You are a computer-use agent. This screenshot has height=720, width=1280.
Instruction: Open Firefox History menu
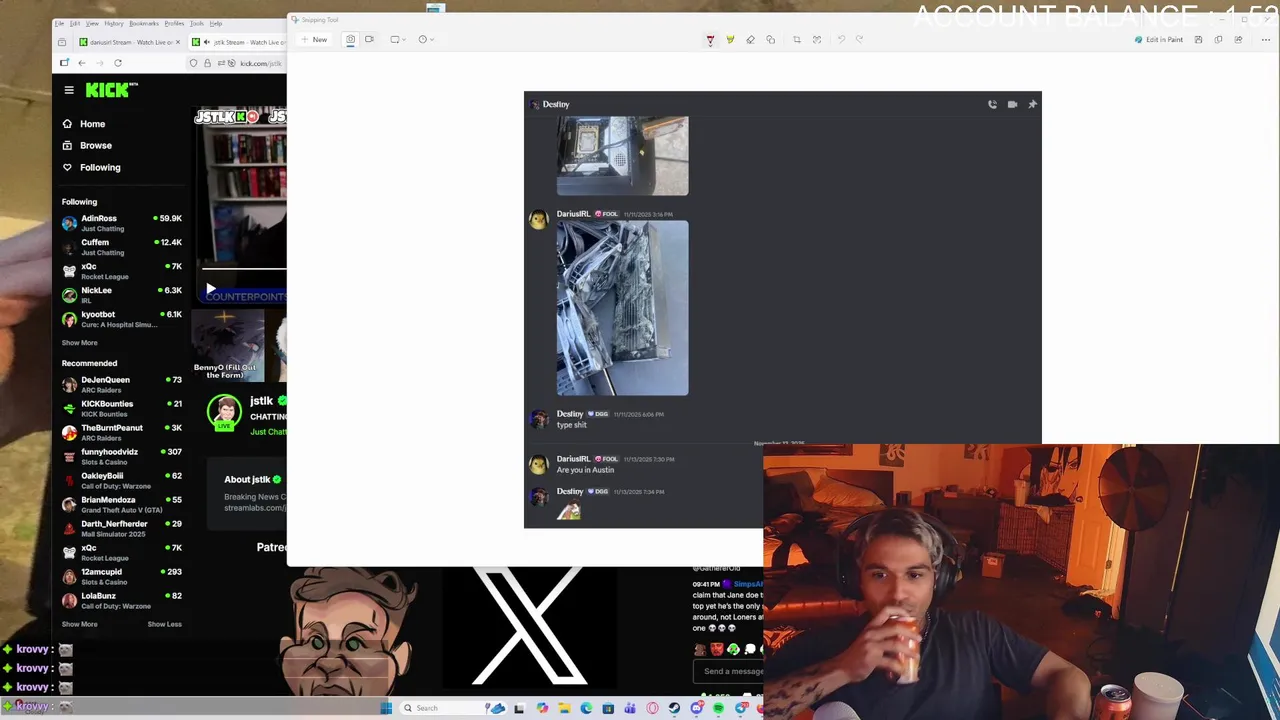coord(114,23)
